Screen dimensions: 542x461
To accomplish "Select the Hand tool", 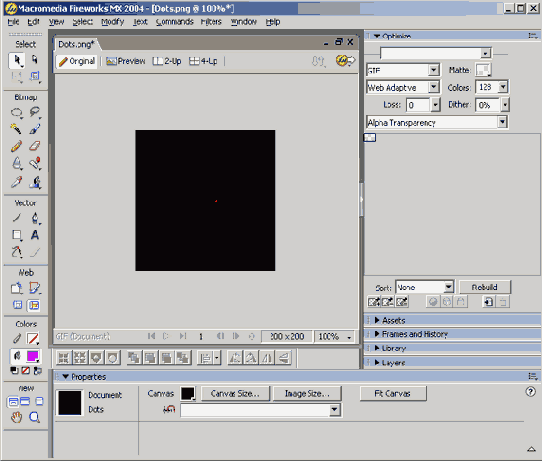I will click(x=16, y=417).
